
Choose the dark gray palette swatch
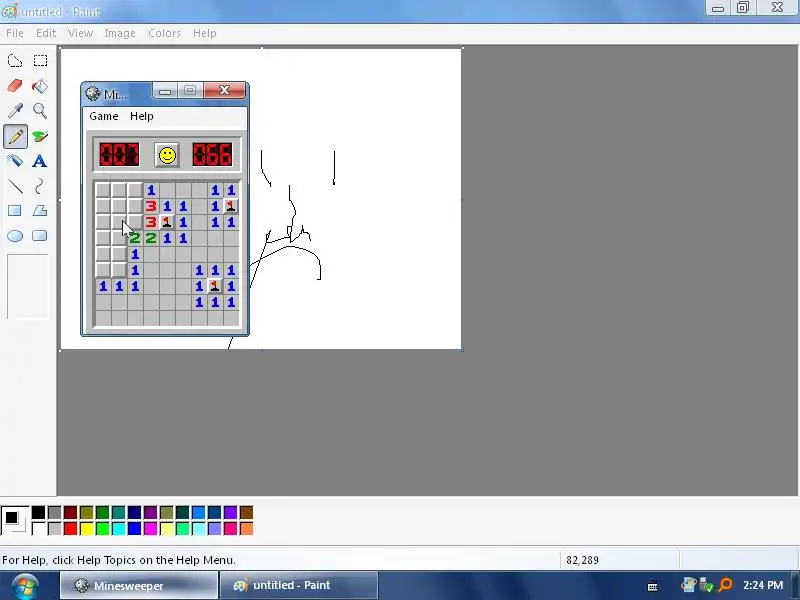click(x=54, y=512)
